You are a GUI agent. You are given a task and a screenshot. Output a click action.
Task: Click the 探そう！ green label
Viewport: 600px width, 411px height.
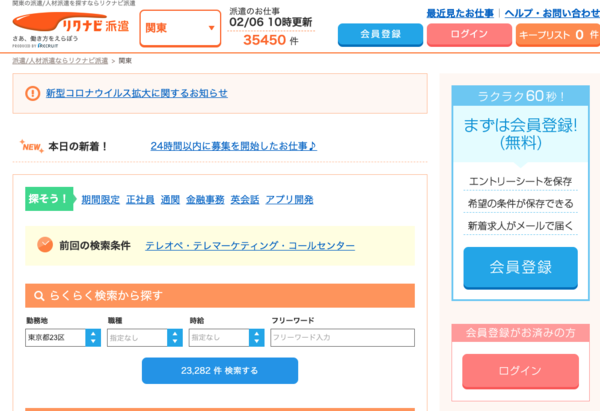[x=50, y=199]
